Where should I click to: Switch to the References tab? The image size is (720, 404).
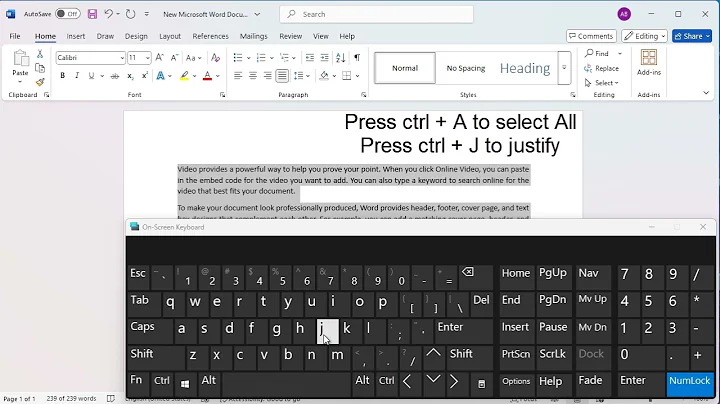tap(210, 36)
